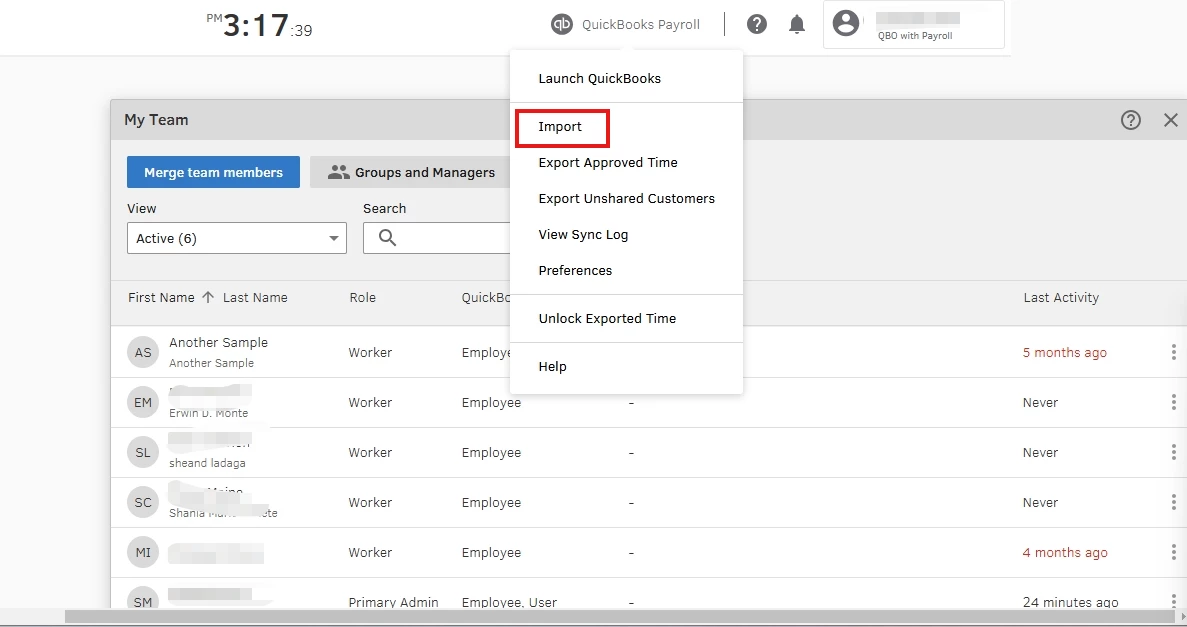This screenshot has width=1187, height=627.
Task: Click the user account avatar icon
Action: [x=846, y=23]
